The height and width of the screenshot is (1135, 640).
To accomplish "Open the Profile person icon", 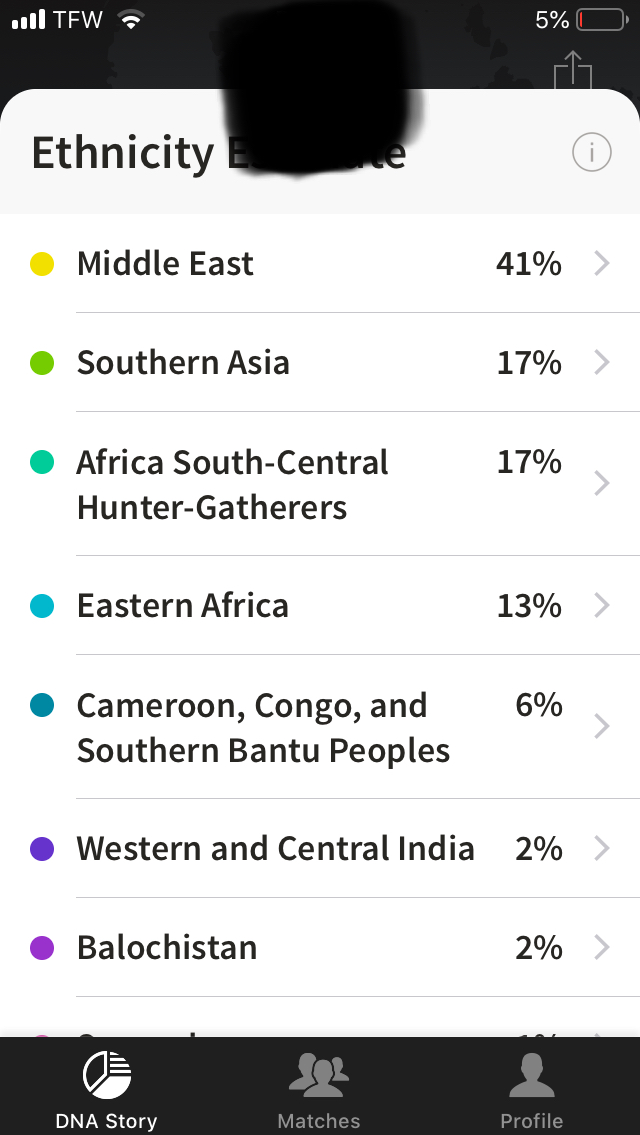I will click(531, 1076).
